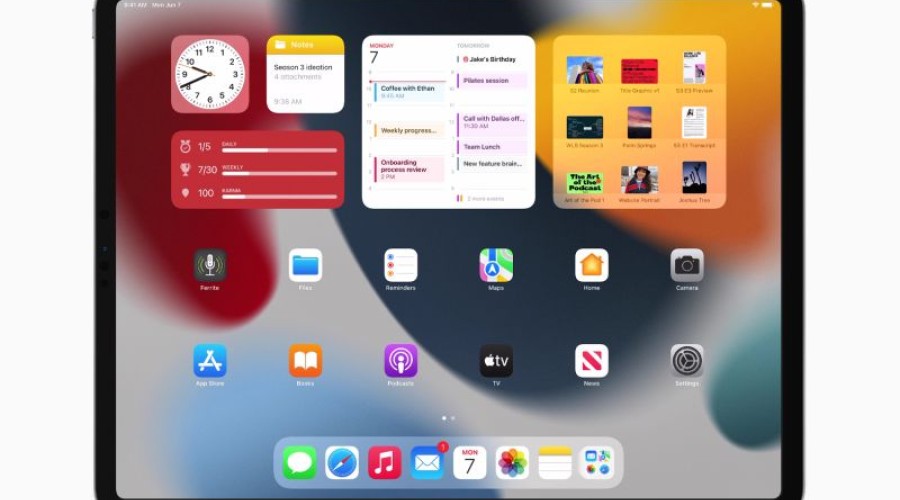Viewport: 900px width, 500px height.
Task: Open the 'Pilates session' event
Action: pyautogui.click(x=492, y=81)
